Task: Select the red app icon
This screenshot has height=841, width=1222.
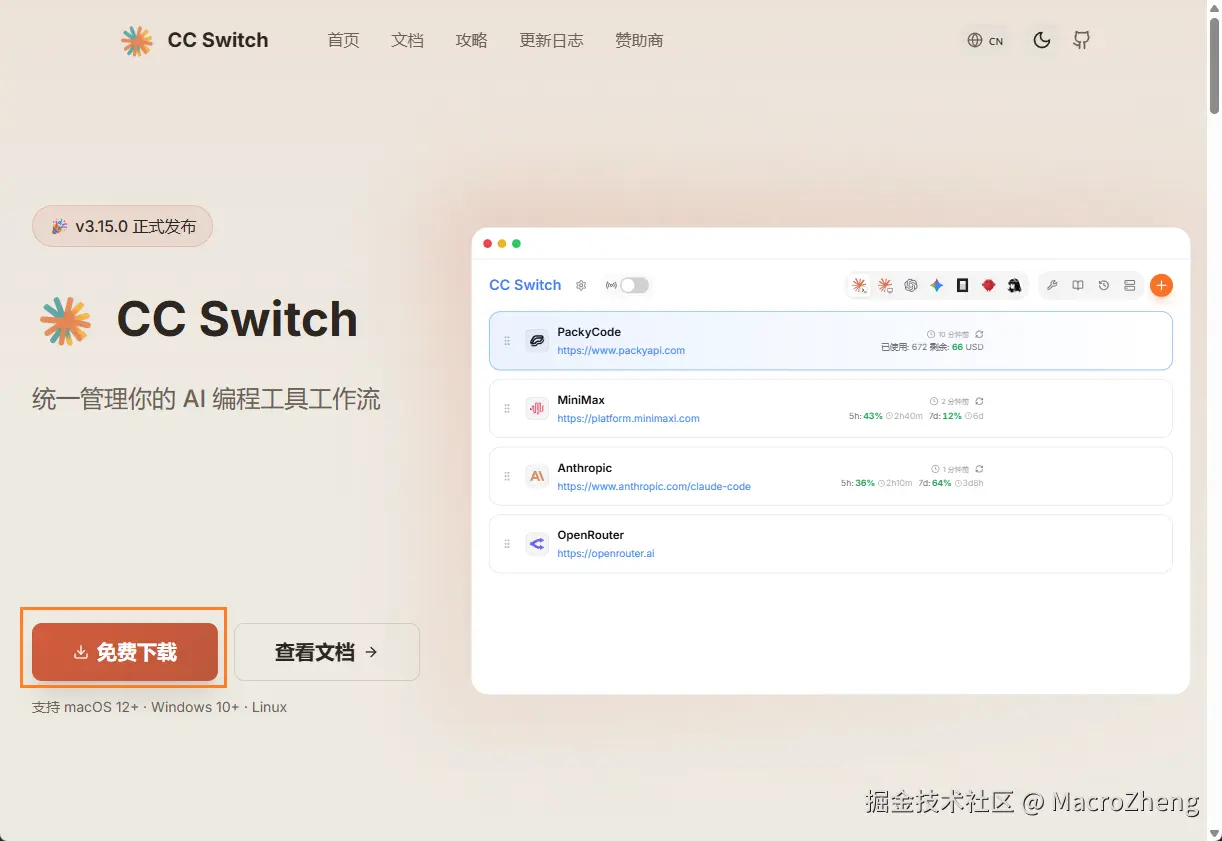Action: [988, 285]
